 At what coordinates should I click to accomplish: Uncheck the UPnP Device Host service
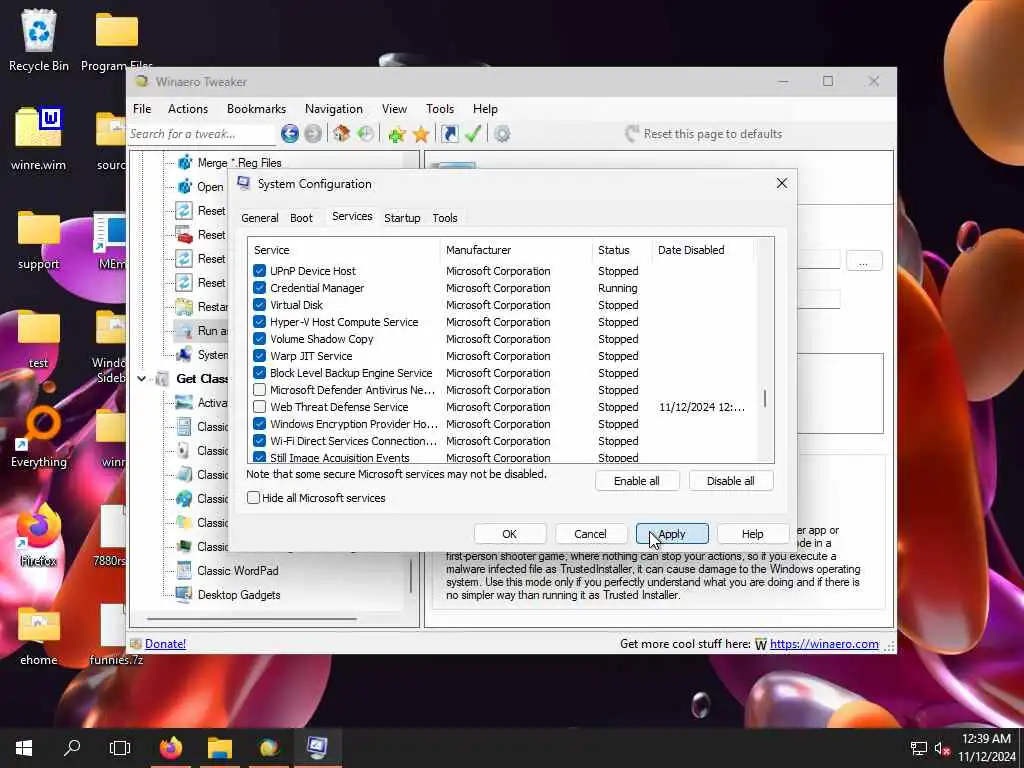(259, 271)
